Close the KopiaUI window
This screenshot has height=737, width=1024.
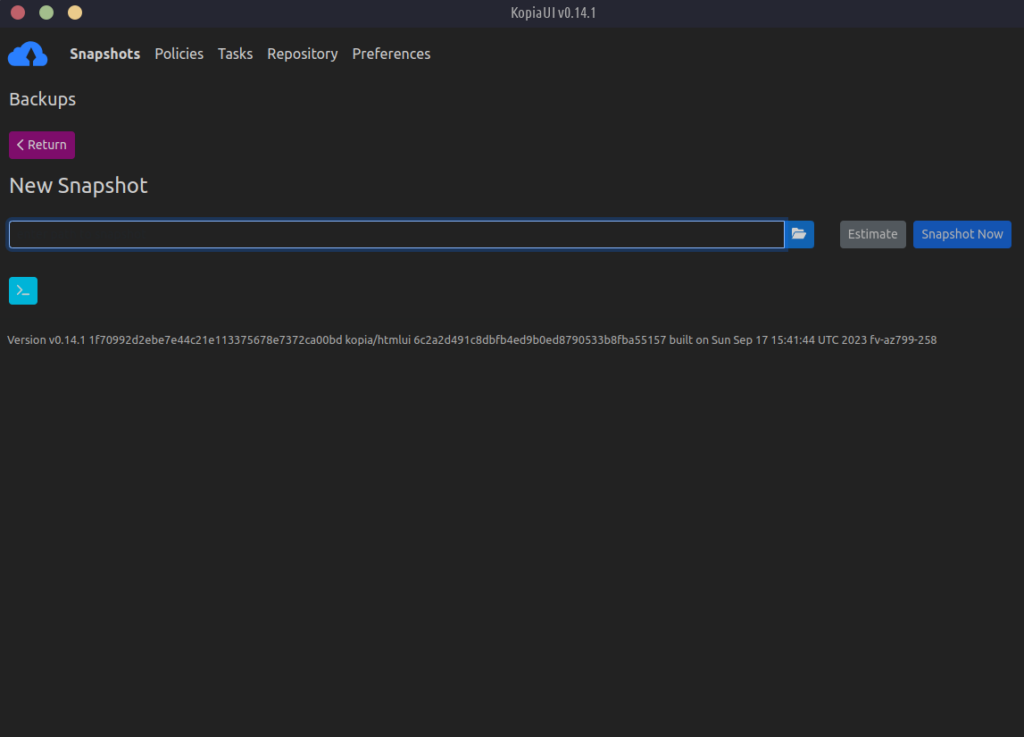pos(18,13)
